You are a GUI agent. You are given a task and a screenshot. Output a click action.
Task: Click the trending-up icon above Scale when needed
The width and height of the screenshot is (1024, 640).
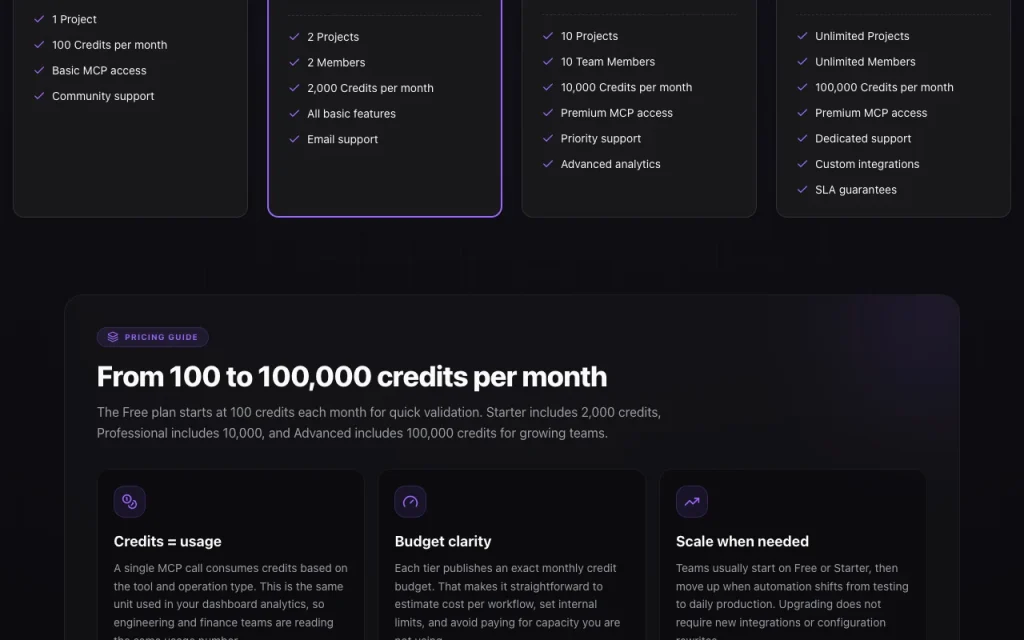[692, 502]
